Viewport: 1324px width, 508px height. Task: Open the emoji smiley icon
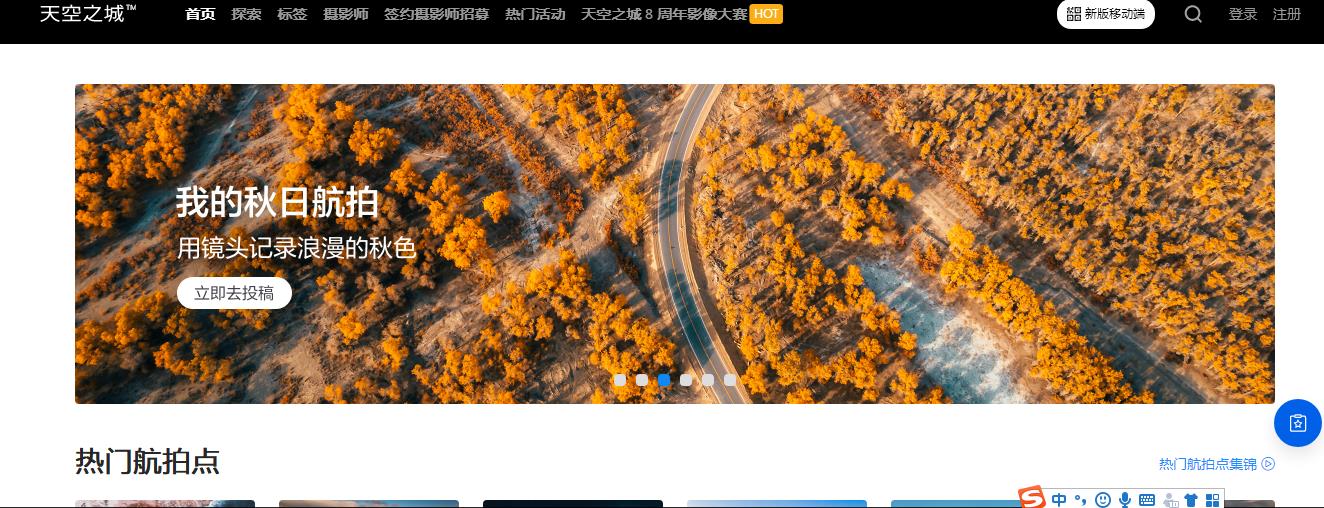tap(1103, 500)
